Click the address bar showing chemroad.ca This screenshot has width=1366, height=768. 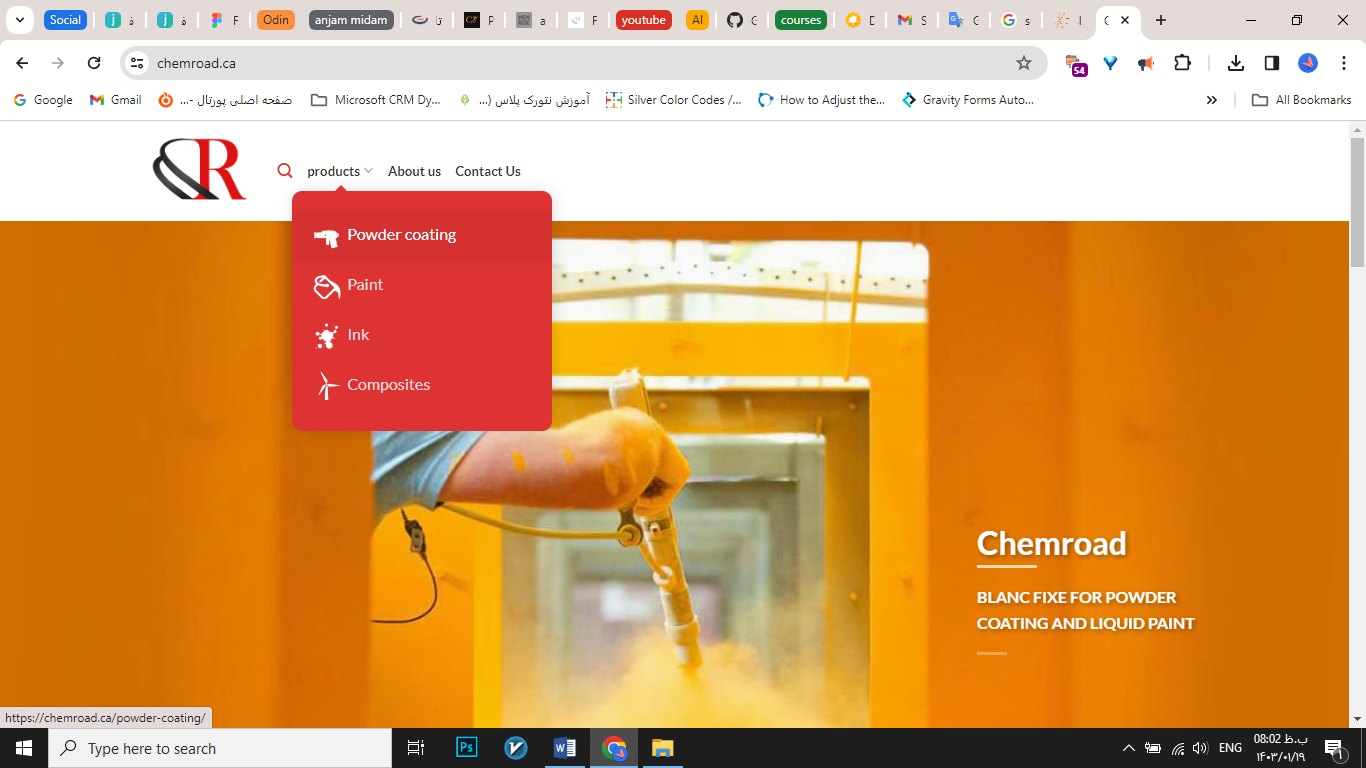click(580, 63)
